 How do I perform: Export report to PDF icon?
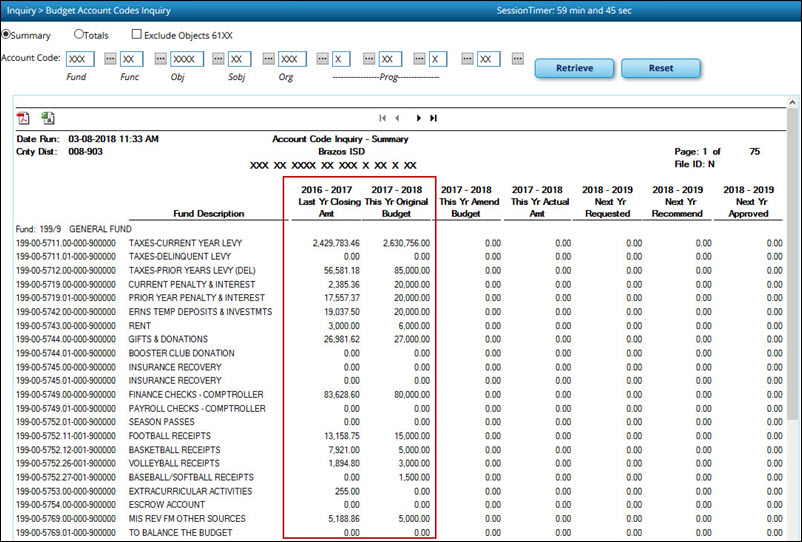[23, 118]
